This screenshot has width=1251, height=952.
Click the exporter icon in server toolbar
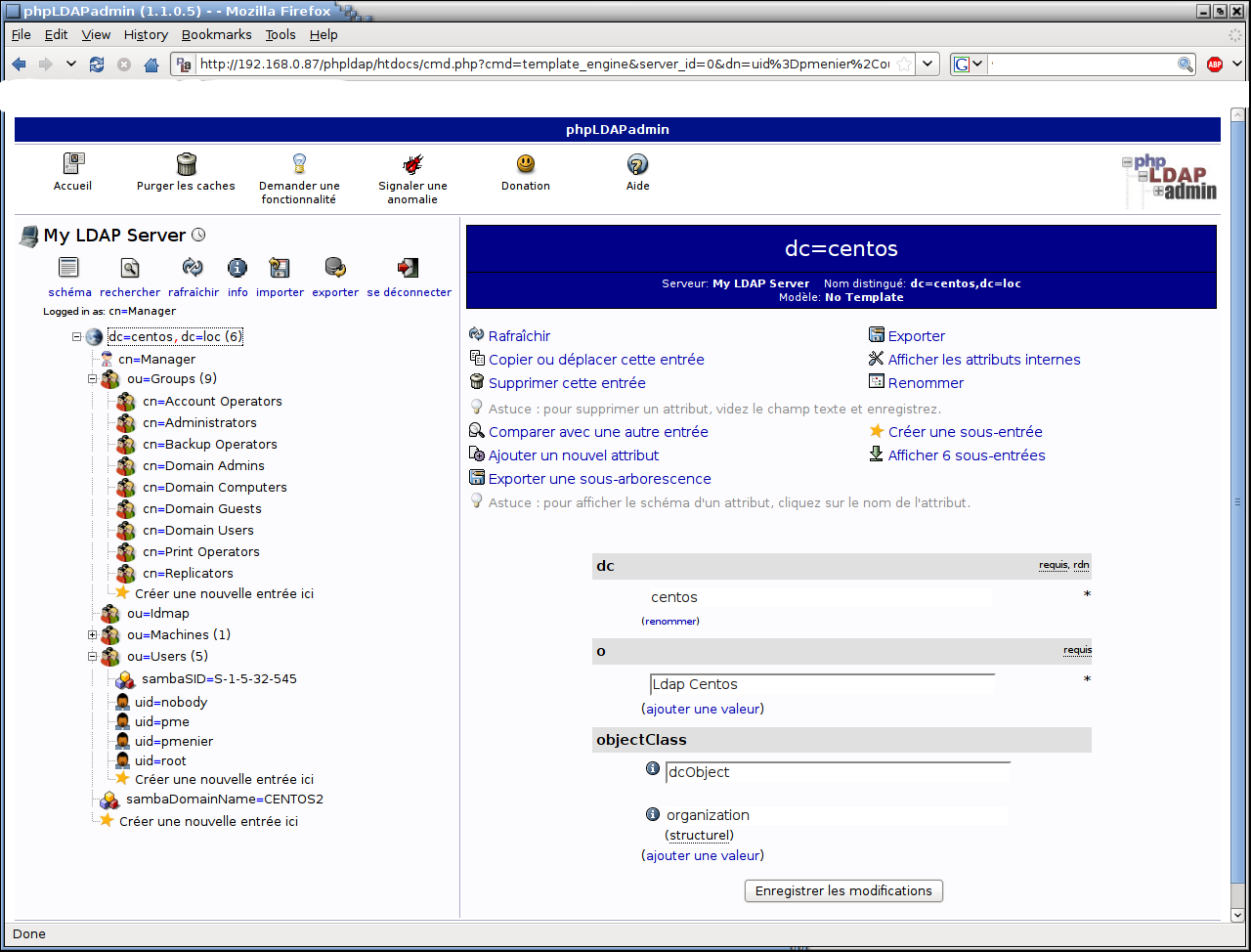[335, 268]
